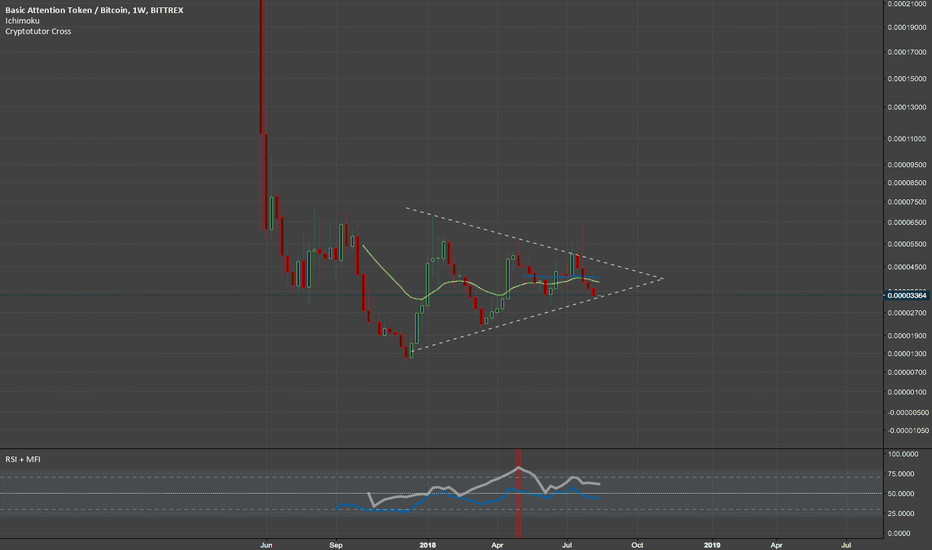Click the Sep label on time axis
This screenshot has height=550, width=932.
pyautogui.click(x=336, y=545)
